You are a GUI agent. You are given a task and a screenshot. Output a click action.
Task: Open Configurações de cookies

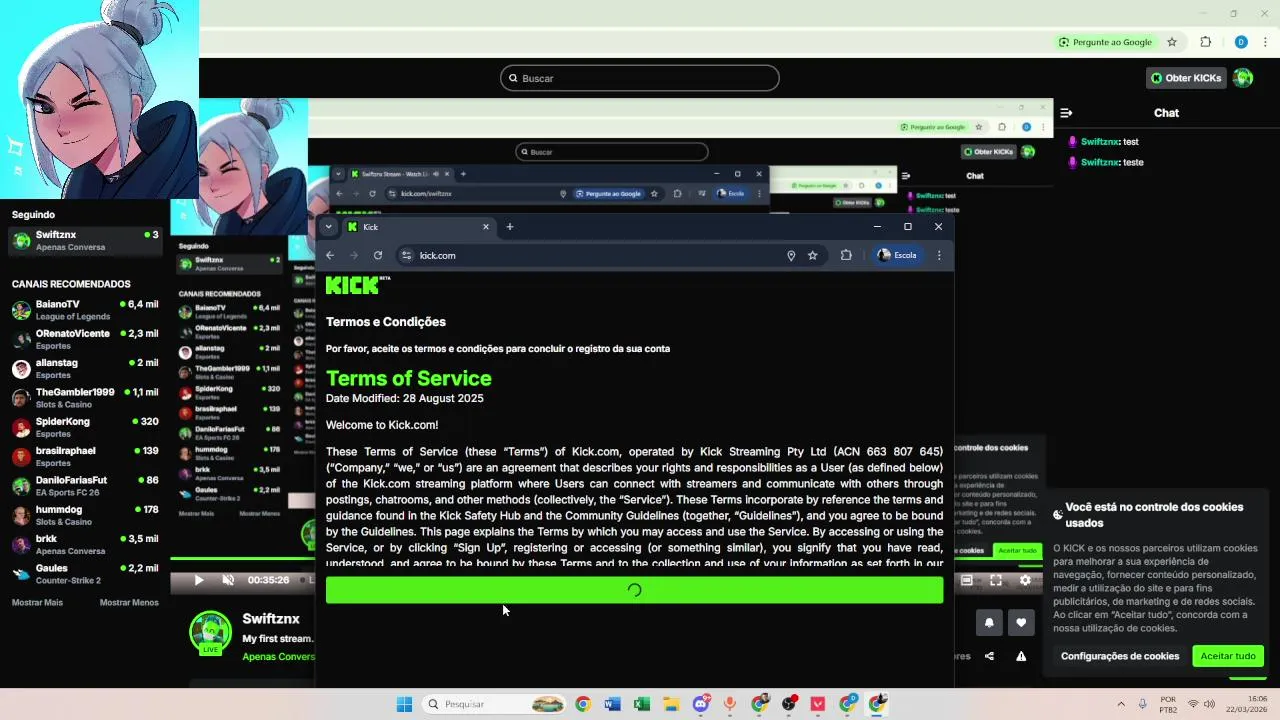[x=1120, y=656]
